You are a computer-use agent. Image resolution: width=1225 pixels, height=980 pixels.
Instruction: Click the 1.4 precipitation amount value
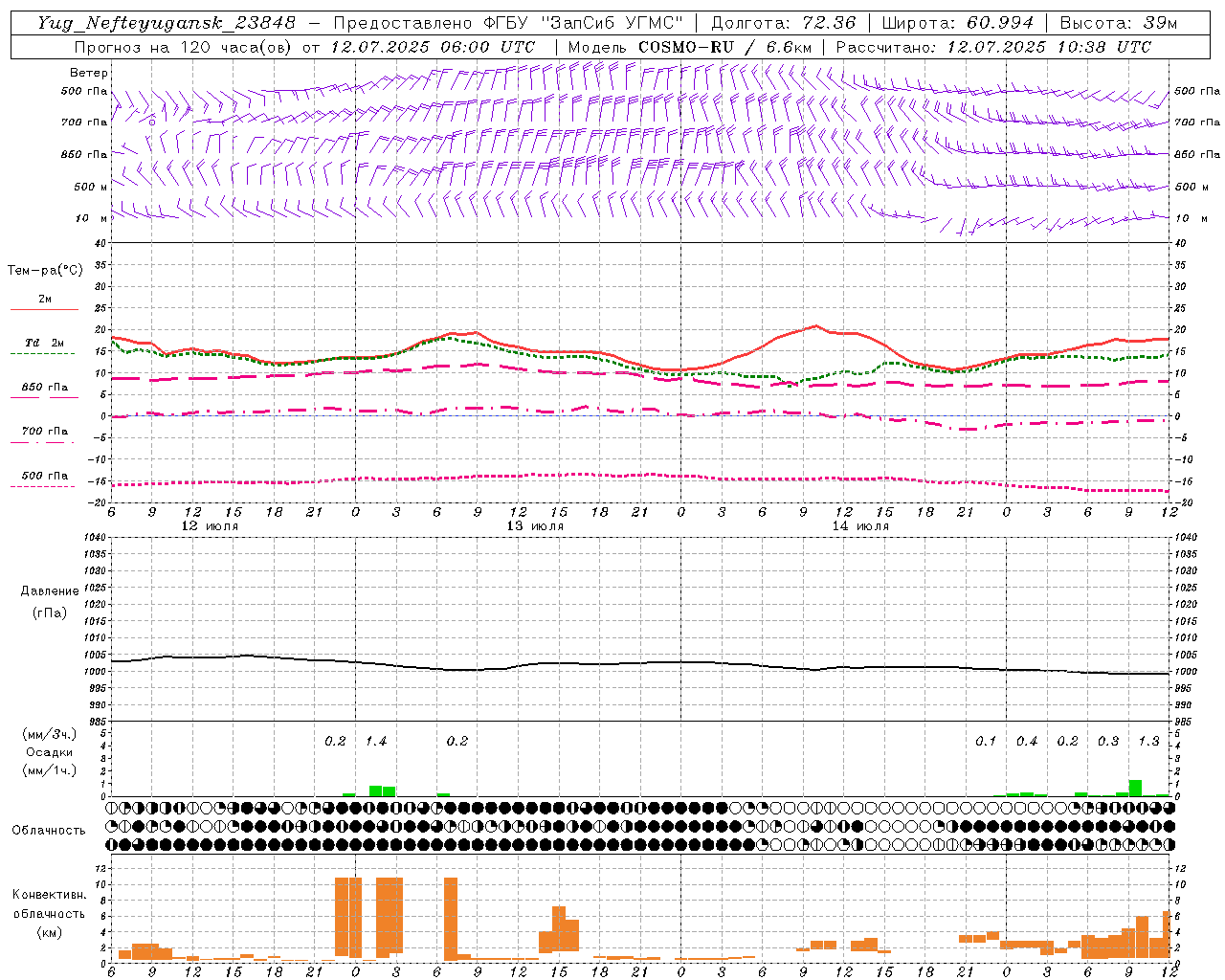[x=376, y=742]
